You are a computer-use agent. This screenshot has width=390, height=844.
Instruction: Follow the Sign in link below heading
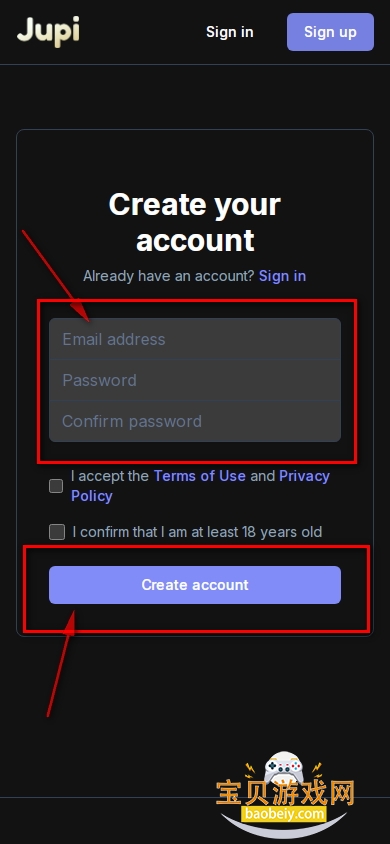point(282,276)
